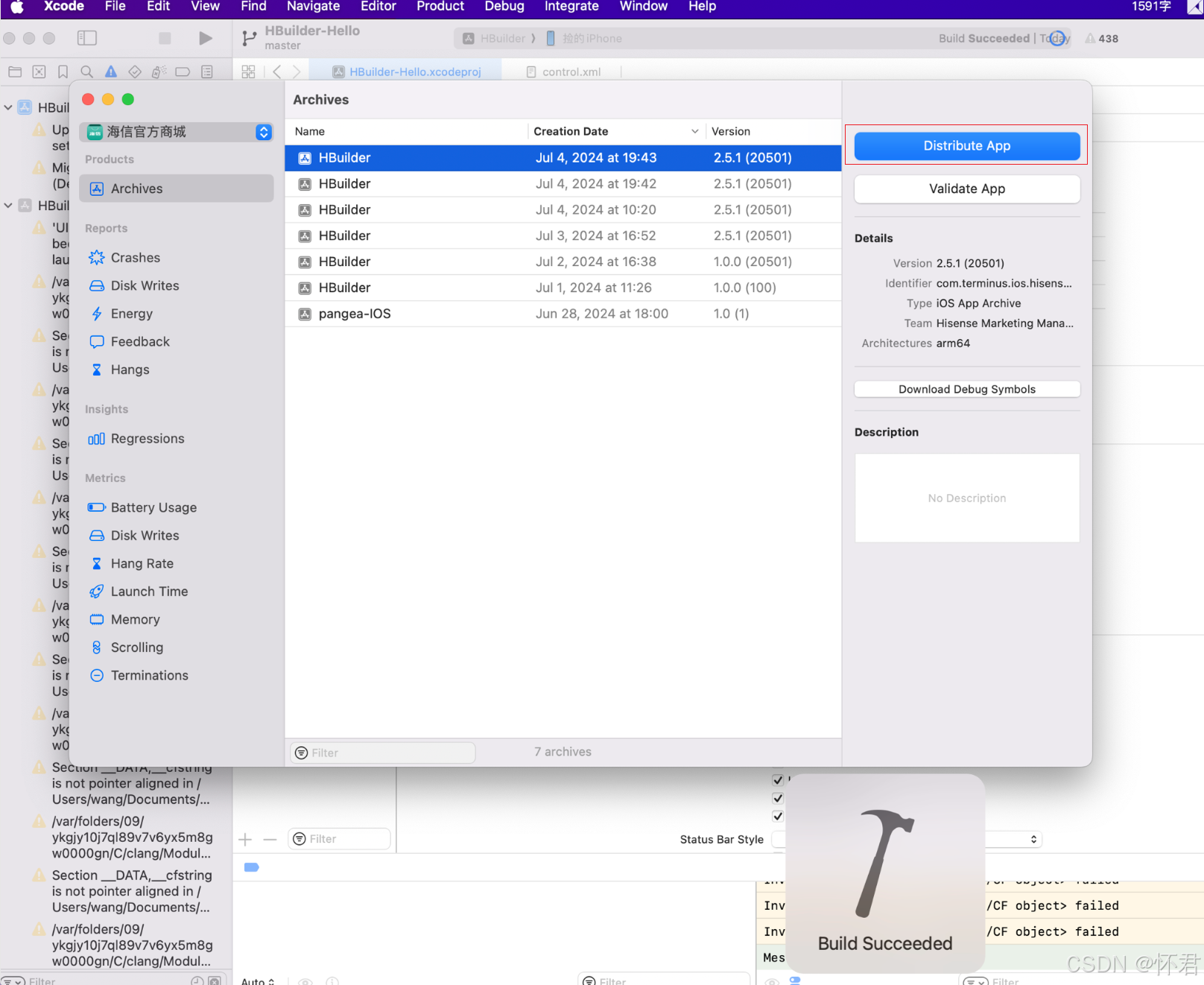Select HBuilder archive from Jul 4 19:42
1204x985 pixels.
(563, 184)
